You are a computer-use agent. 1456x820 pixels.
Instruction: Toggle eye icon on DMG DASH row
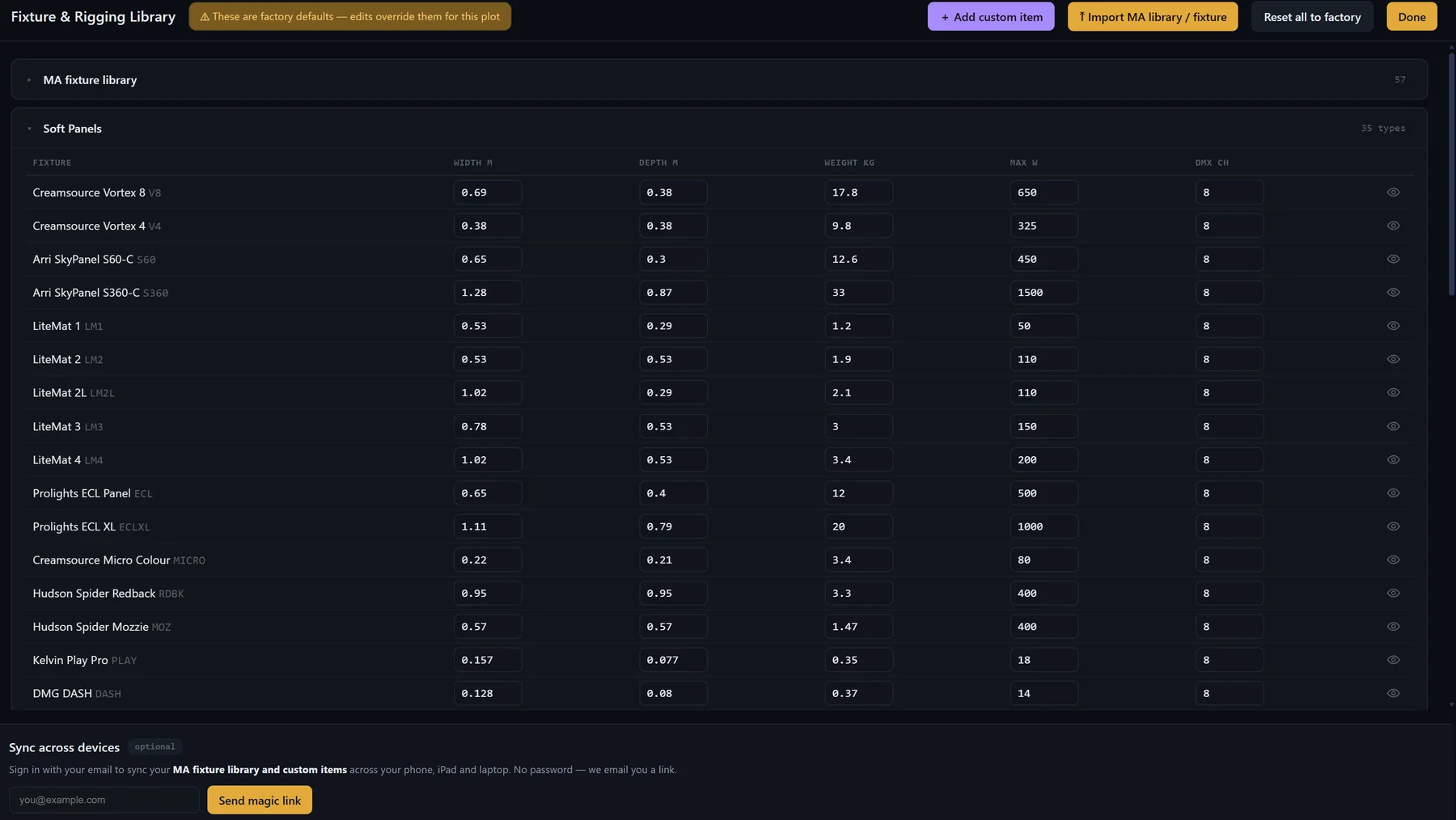[x=1393, y=693]
